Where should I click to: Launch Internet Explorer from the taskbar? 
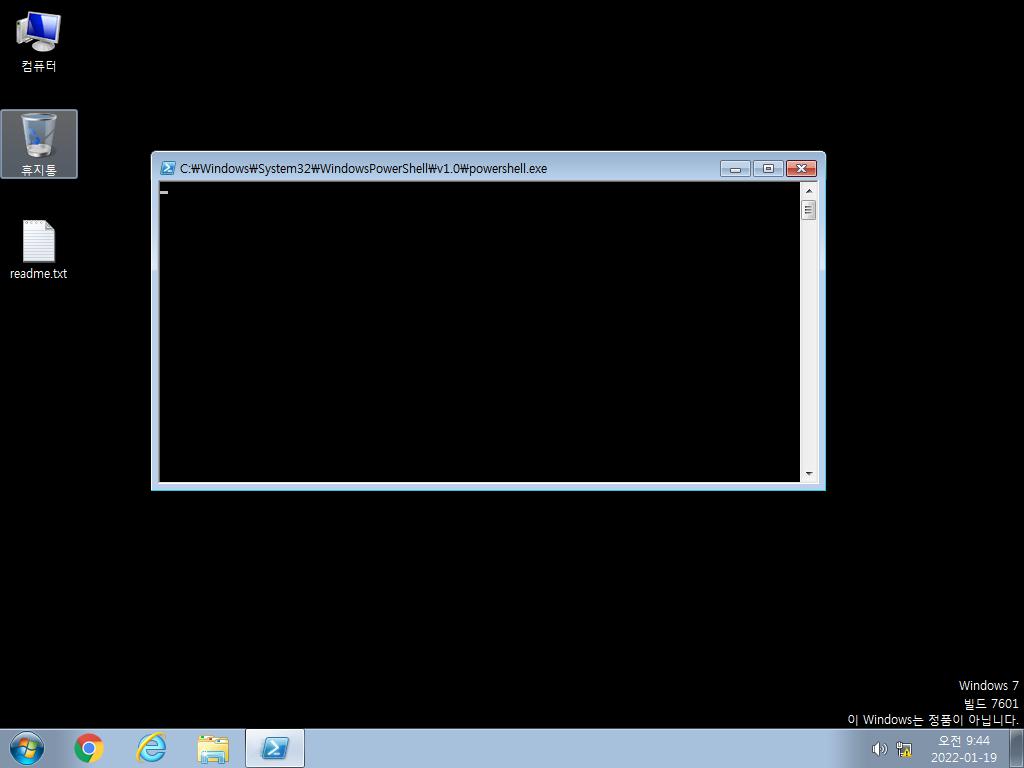pyautogui.click(x=151, y=748)
